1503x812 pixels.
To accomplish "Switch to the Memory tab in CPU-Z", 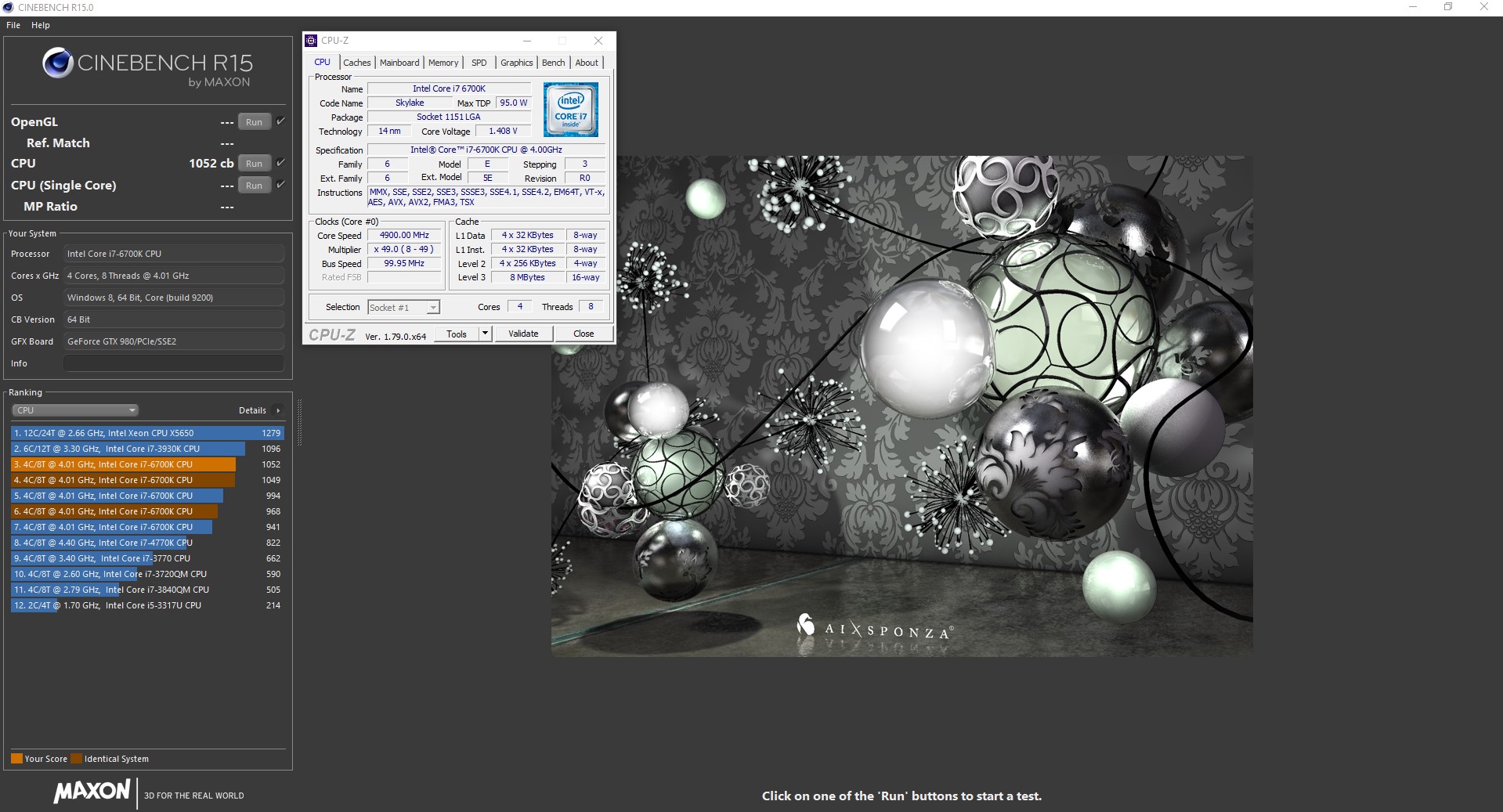I will [443, 63].
